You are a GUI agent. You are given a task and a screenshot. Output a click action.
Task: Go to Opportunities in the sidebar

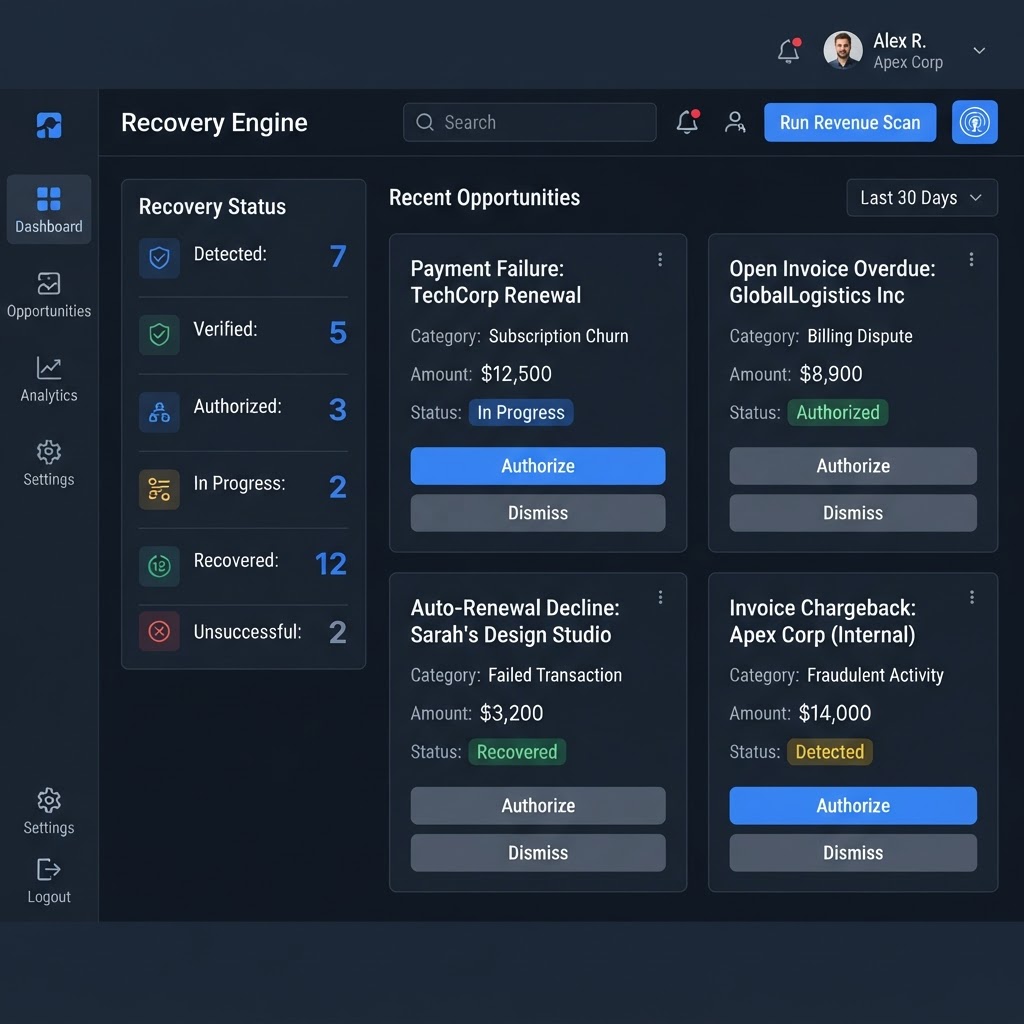pos(49,295)
